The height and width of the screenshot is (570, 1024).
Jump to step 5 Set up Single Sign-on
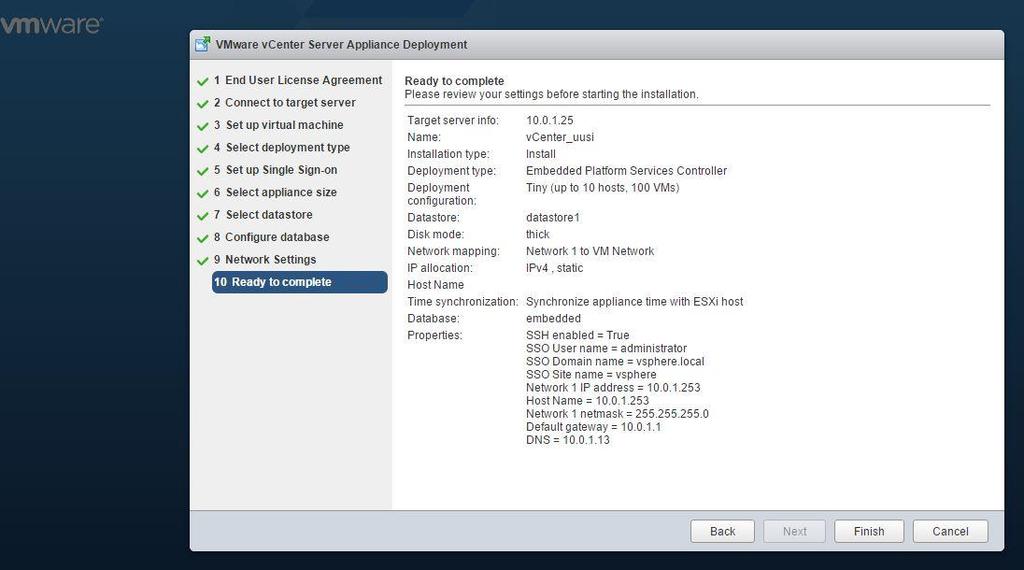(x=276, y=170)
